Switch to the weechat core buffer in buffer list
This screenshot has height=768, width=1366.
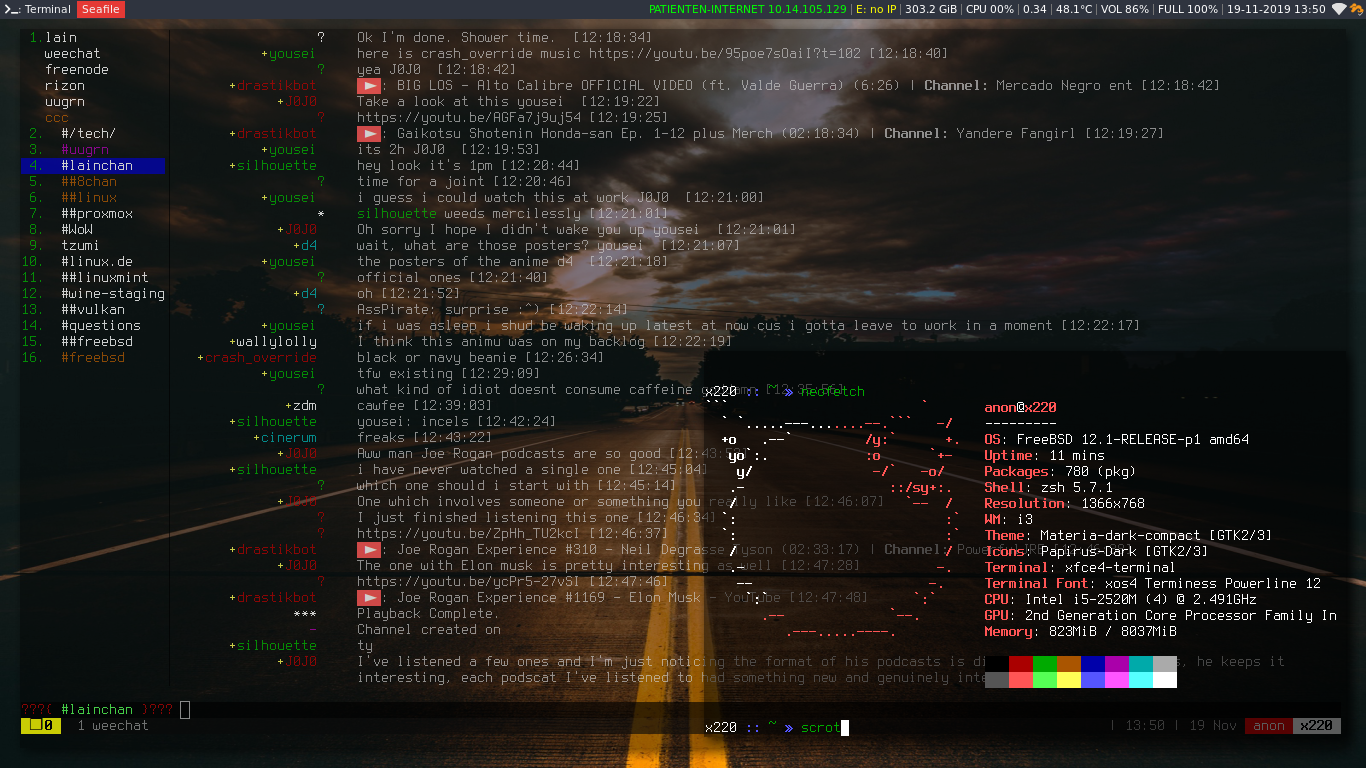pyautogui.click(x=73, y=54)
